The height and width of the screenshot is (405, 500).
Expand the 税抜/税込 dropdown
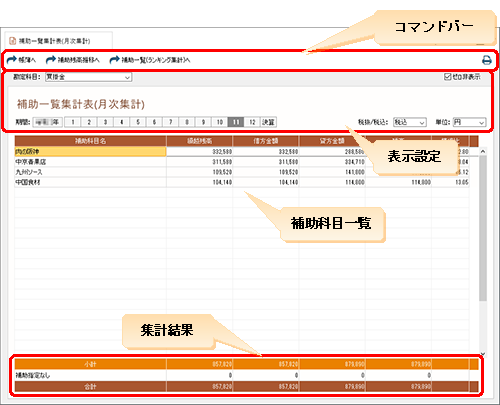pyautogui.click(x=410, y=122)
